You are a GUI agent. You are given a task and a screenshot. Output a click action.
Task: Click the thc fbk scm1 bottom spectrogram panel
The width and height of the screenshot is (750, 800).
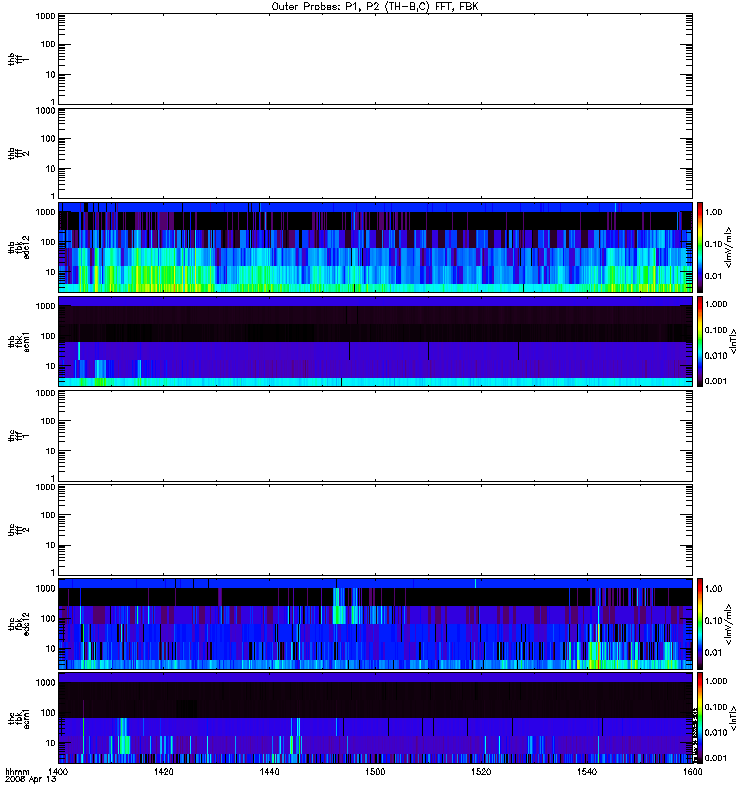[x=376, y=718]
